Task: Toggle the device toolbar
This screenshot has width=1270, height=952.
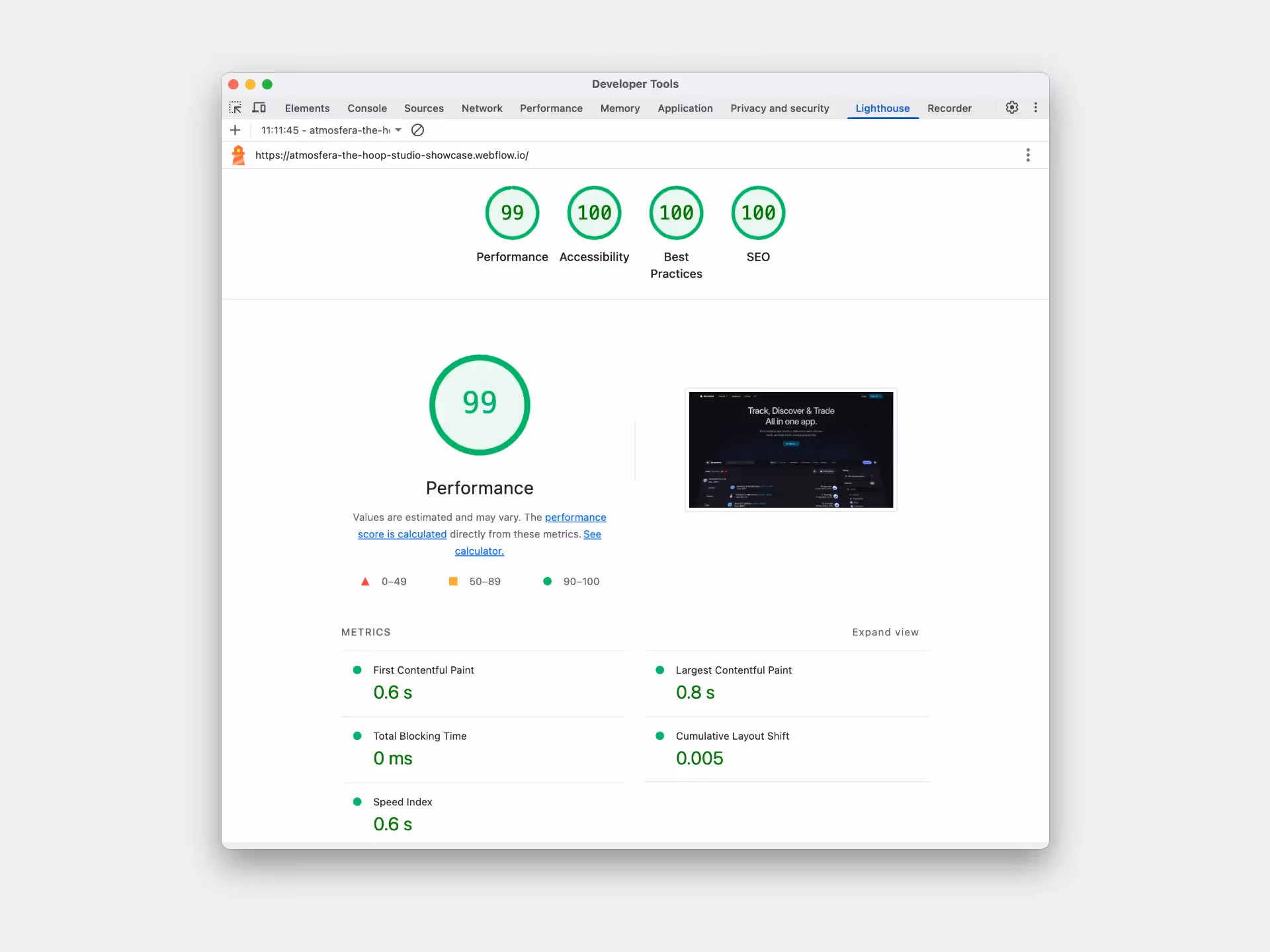Action: point(259,107)
